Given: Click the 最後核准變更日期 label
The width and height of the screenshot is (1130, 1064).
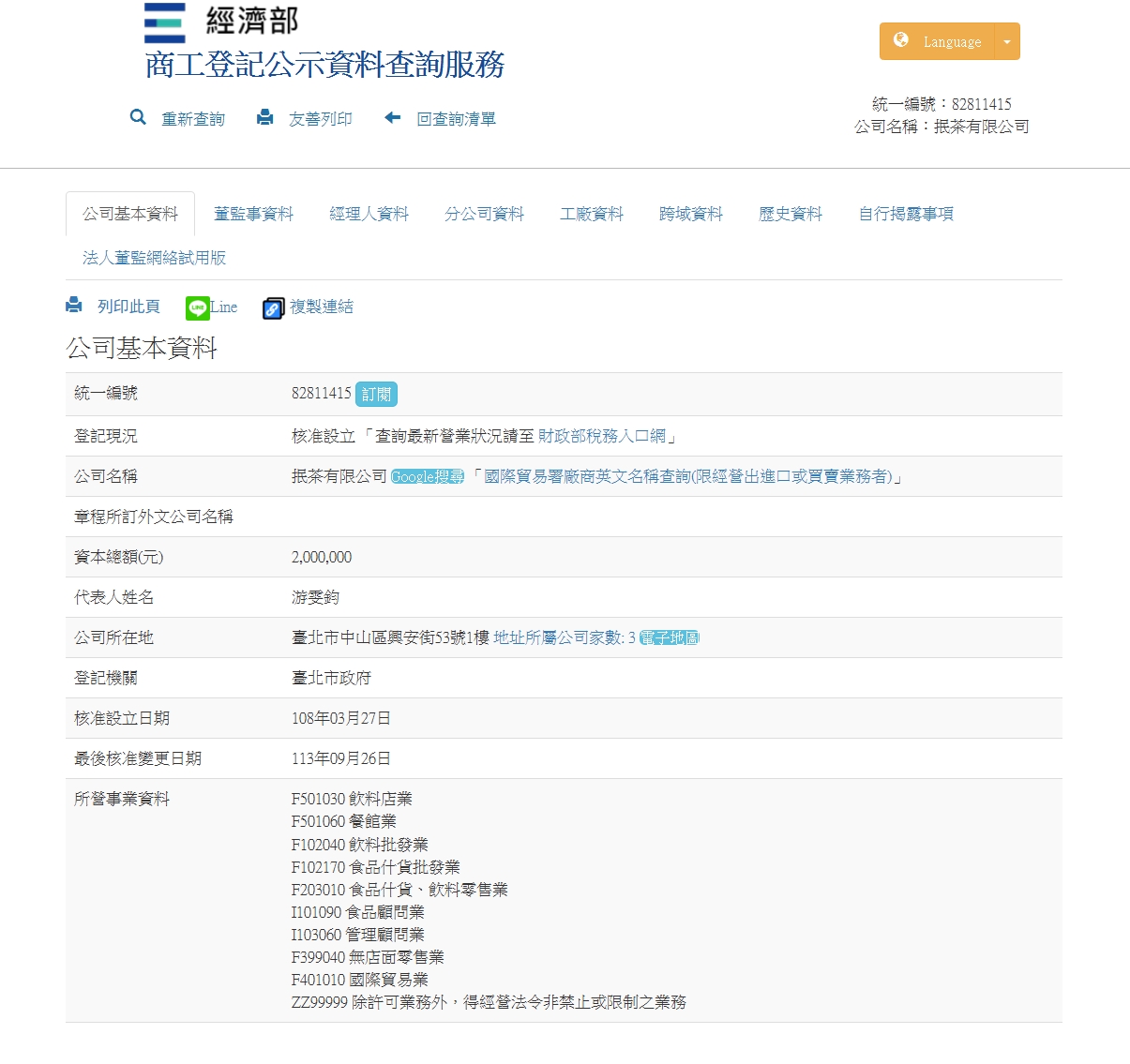Looking at the screenshot, I should 138,758.
